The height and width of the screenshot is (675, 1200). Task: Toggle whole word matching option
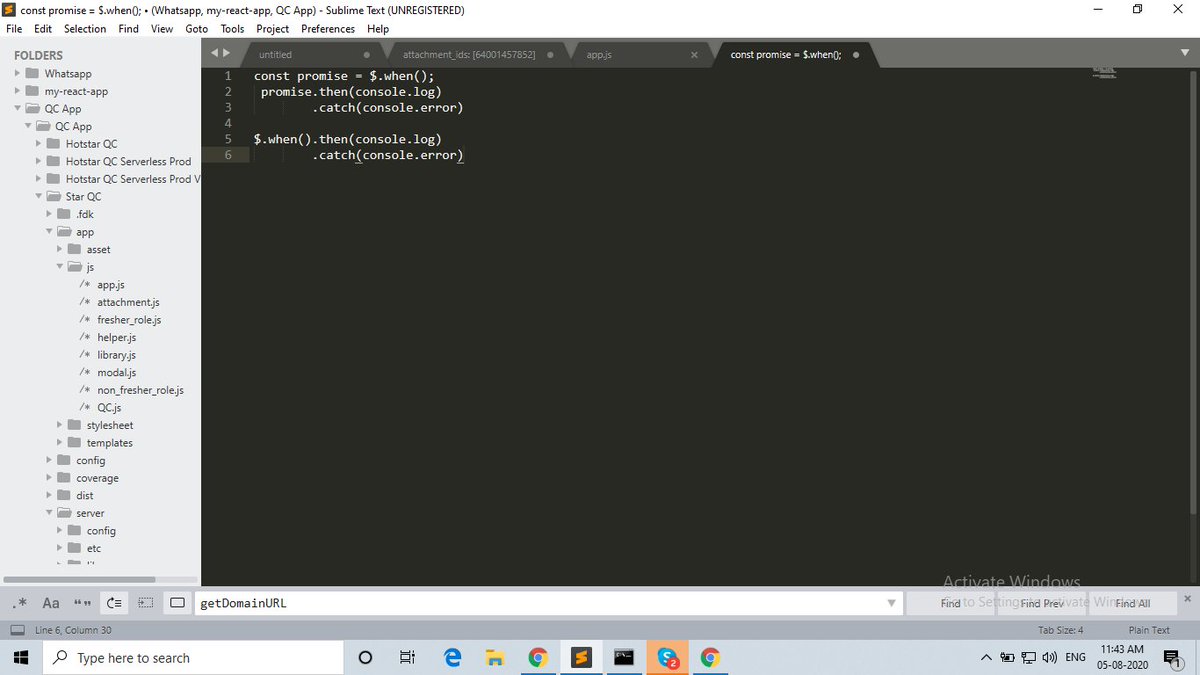[x=82, y=603]
